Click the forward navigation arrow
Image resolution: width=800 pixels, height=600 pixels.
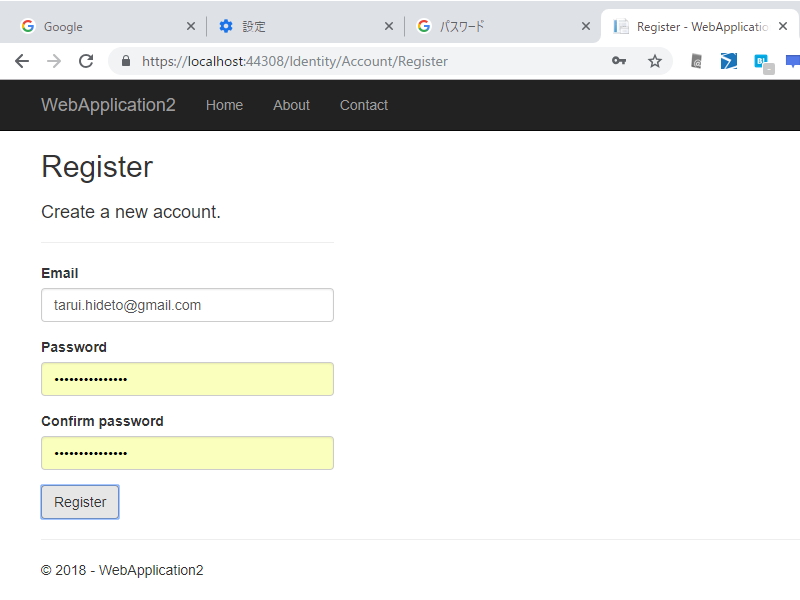pos(52,61)
